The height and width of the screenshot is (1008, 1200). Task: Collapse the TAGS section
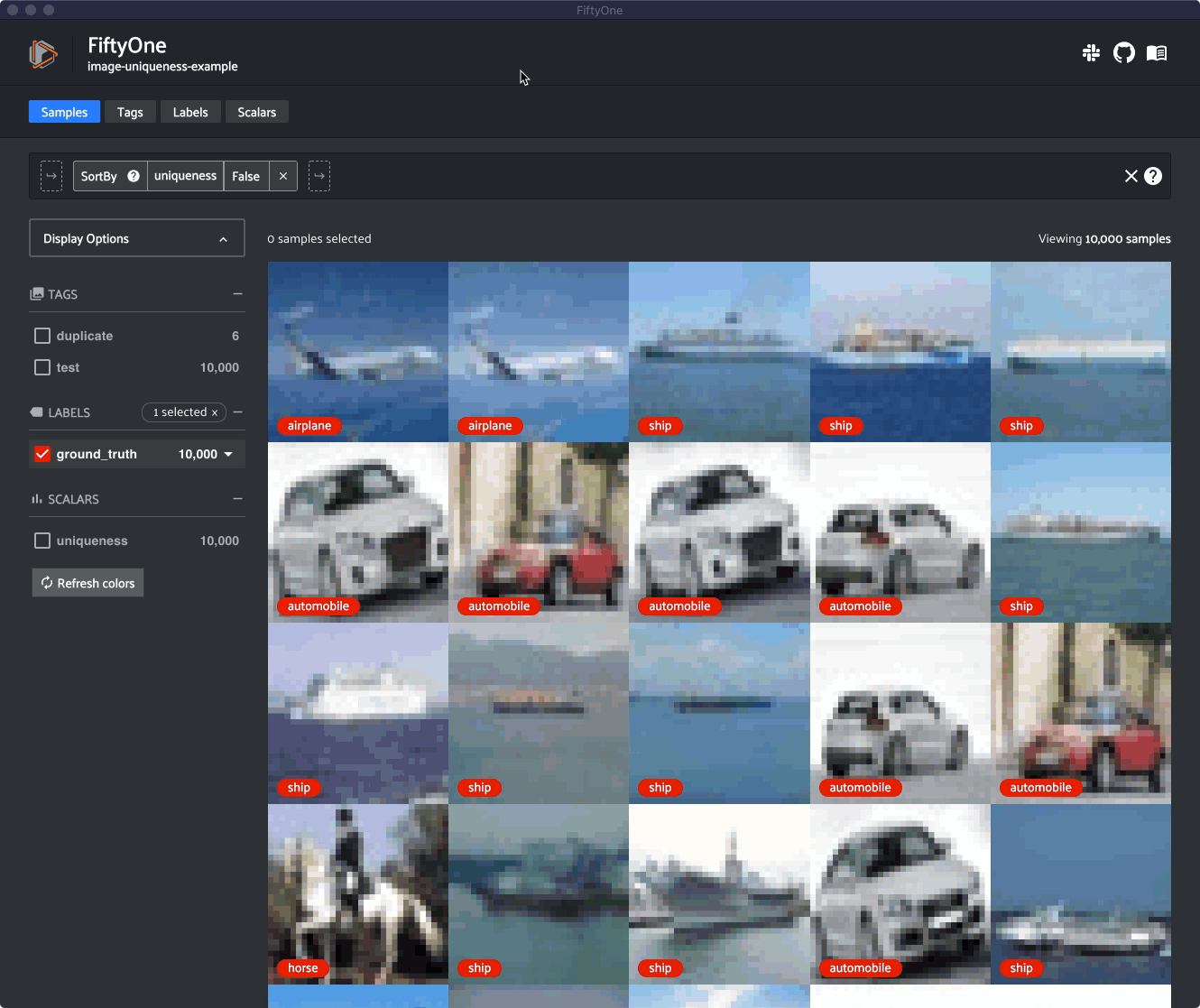pos(237,294)
